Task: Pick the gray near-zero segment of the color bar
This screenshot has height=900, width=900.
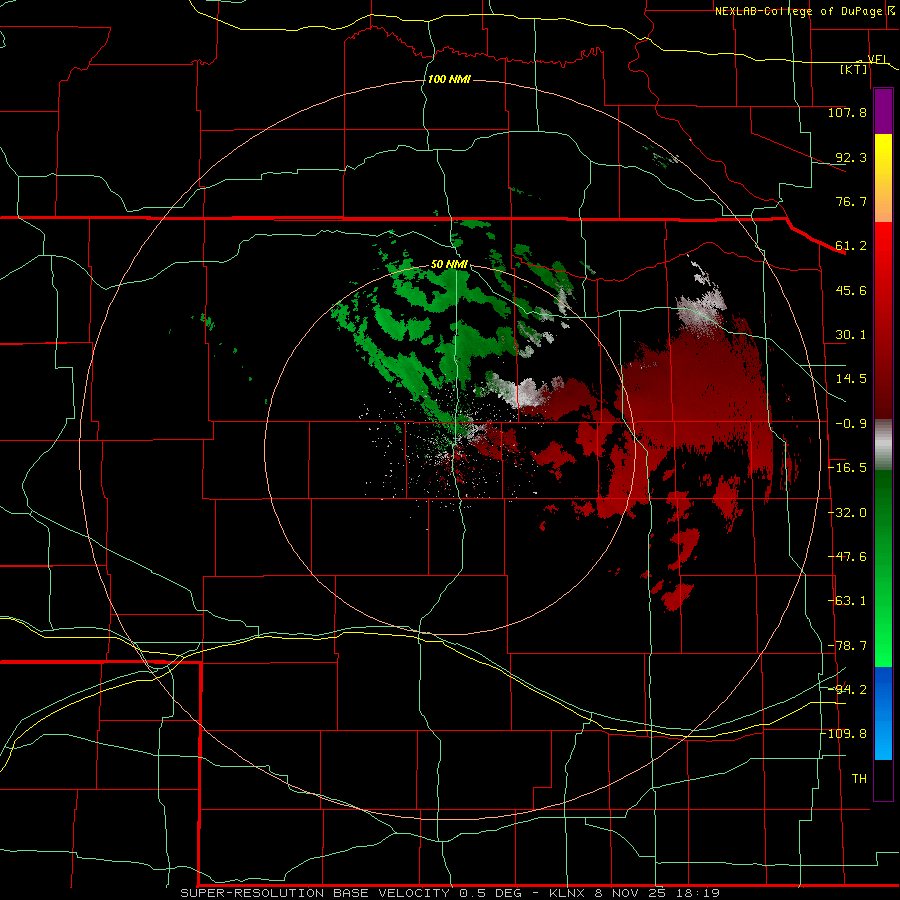Action: tap(883, 445)
